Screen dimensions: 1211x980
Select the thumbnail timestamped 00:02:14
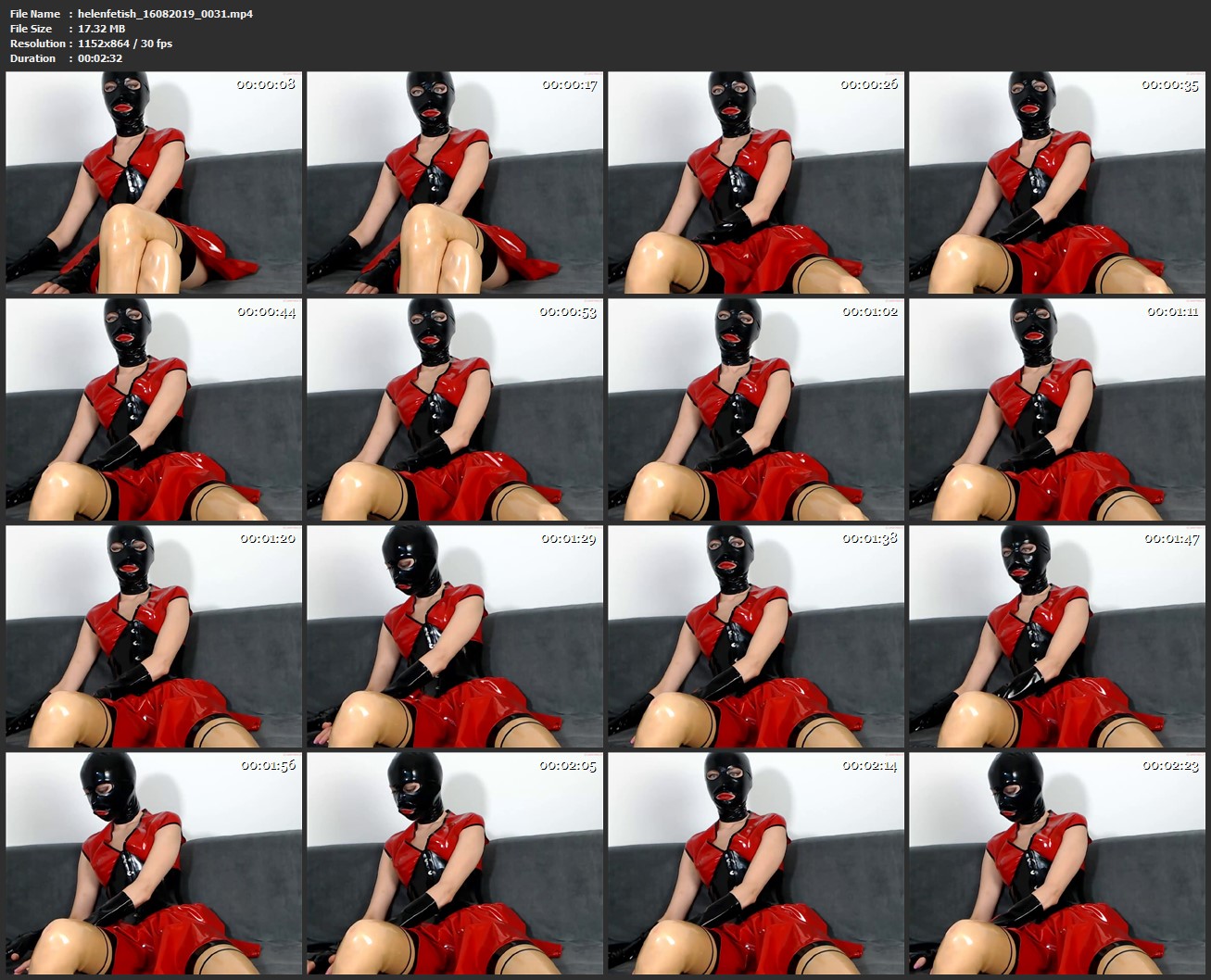pyautogui.click(x=756, y=863)
